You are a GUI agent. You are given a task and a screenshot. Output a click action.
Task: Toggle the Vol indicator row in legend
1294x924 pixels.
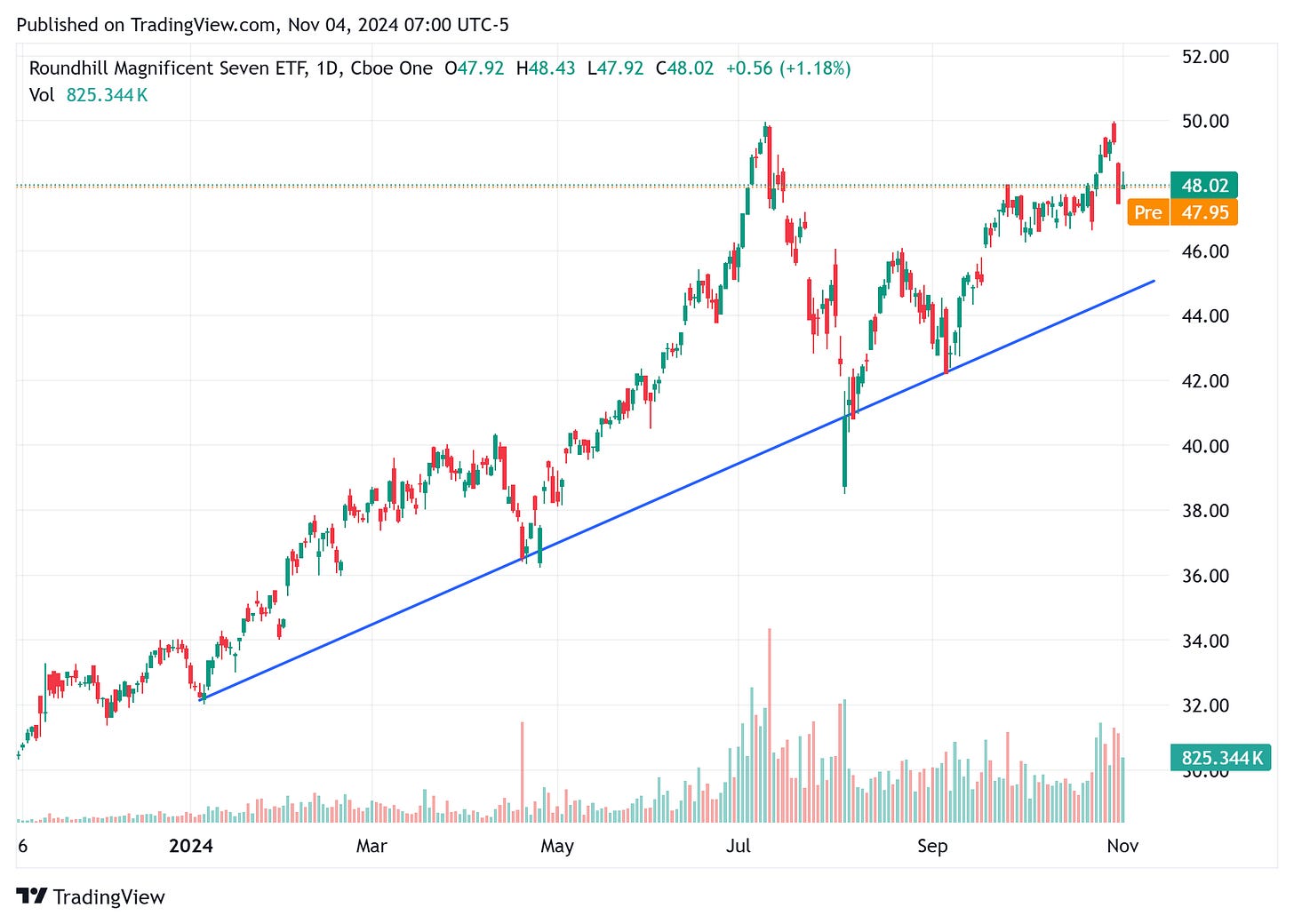(41, 95)
